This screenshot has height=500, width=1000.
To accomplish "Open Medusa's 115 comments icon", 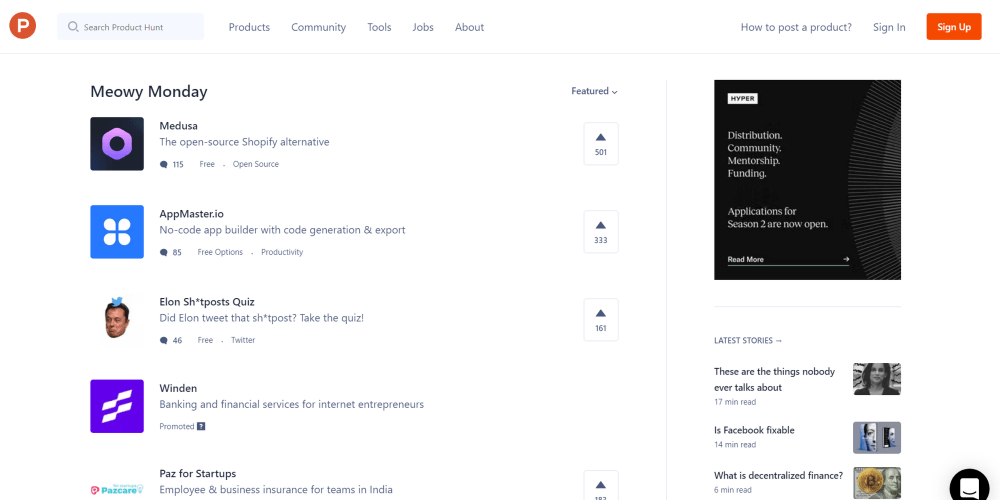I will [163, 165].
